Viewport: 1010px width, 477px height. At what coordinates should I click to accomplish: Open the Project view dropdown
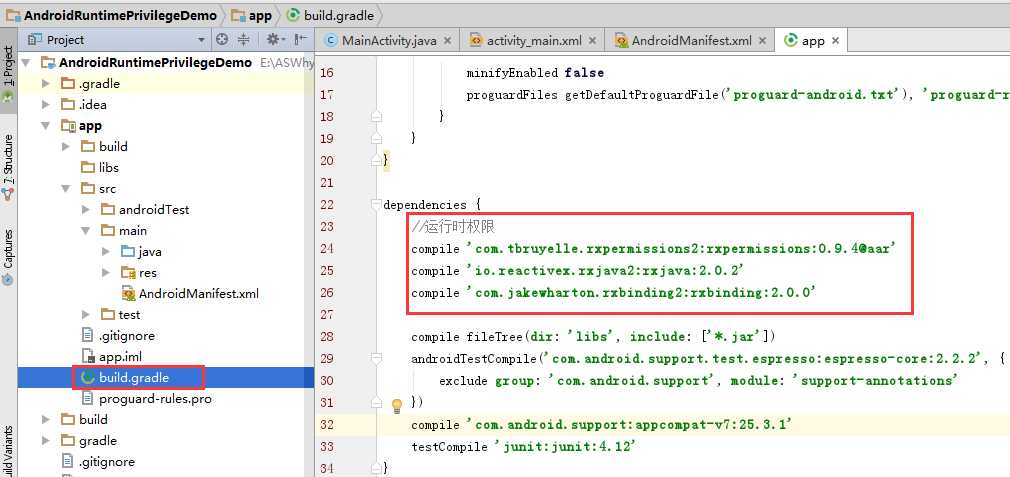click(201, 40)
